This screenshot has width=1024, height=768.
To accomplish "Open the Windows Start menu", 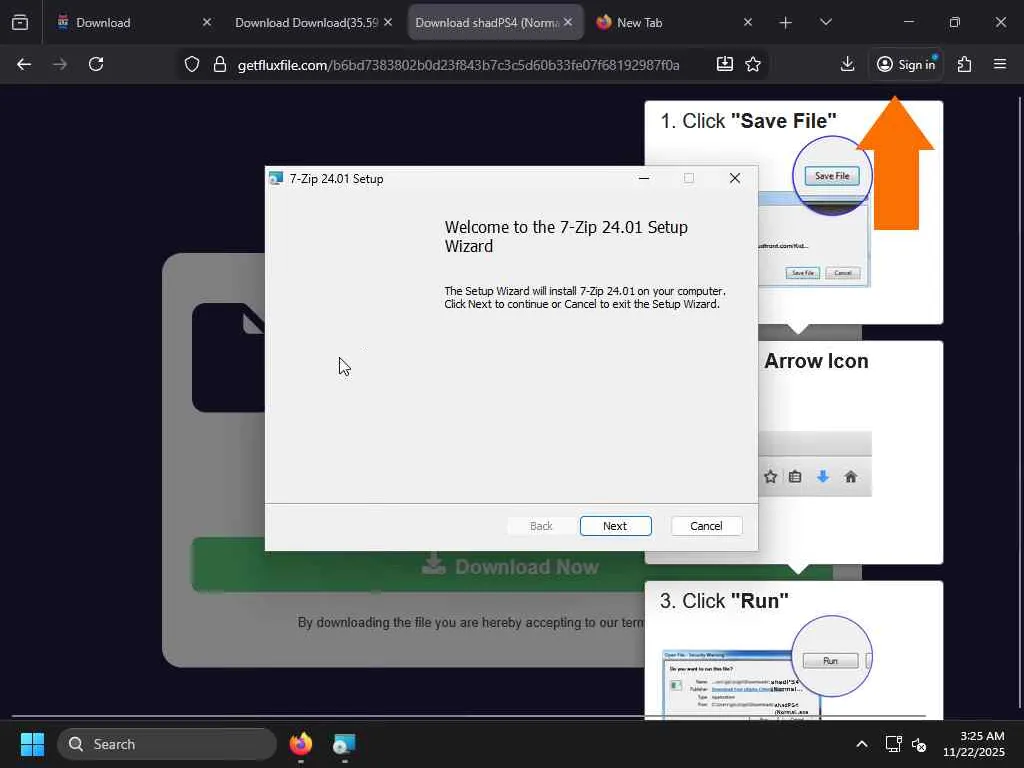I will (x=33, y=744).
